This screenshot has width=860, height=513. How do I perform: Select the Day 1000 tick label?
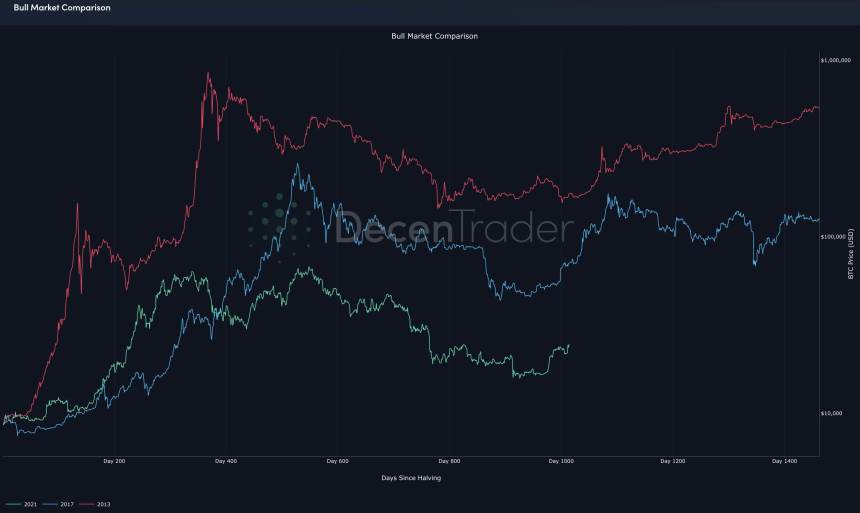pos(561,461)
